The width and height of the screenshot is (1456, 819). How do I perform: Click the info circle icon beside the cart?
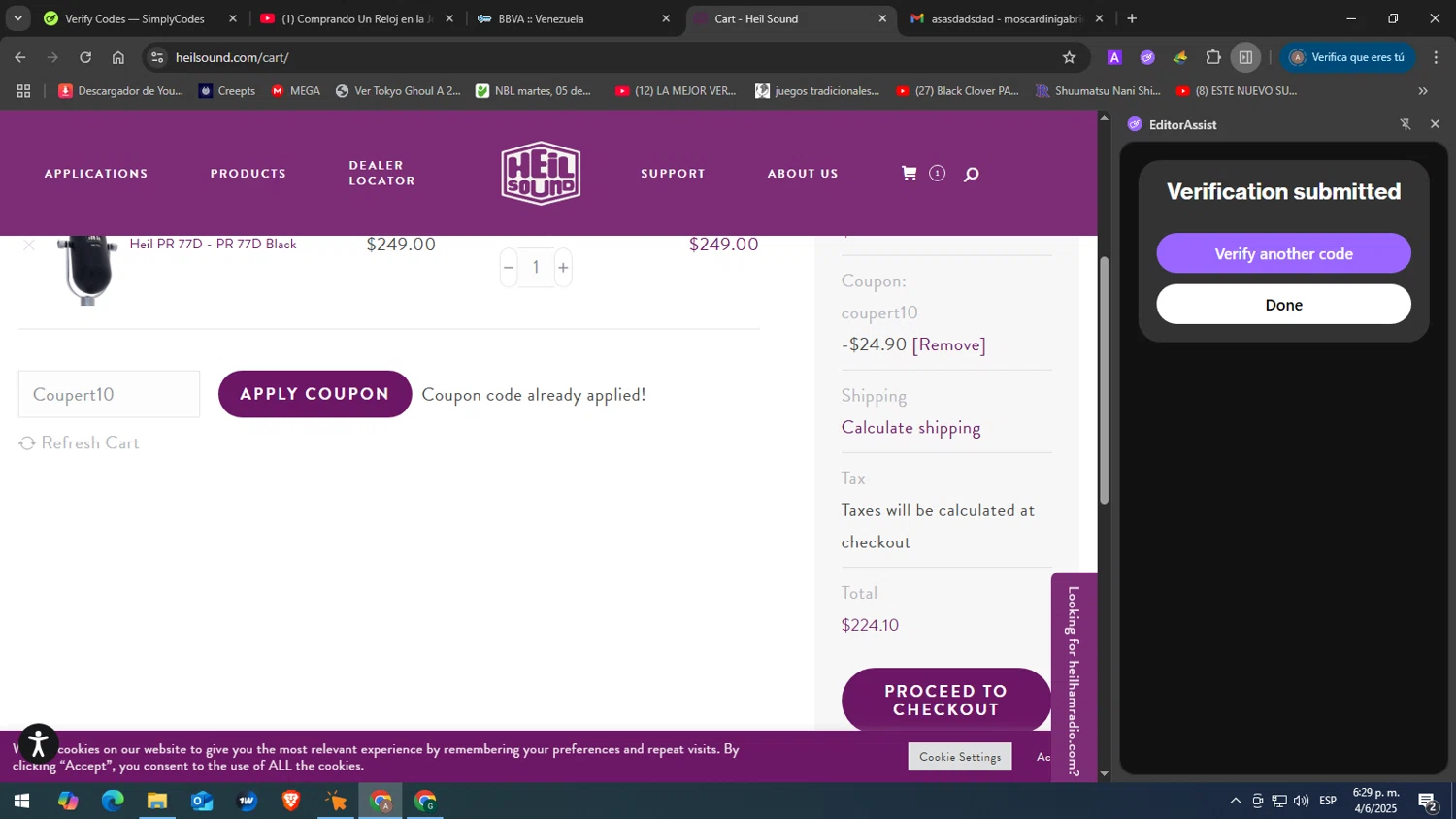click(x=937, y=173)
